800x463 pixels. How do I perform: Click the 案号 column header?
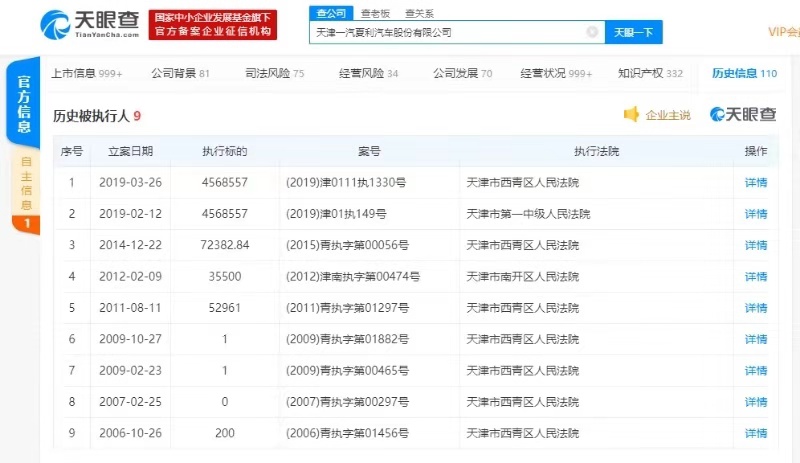369,151
